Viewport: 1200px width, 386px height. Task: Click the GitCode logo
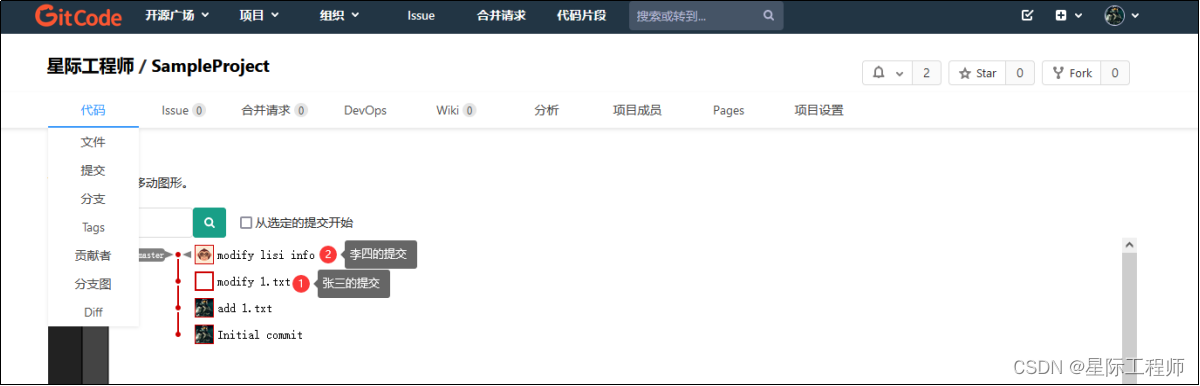click(78, 16)
